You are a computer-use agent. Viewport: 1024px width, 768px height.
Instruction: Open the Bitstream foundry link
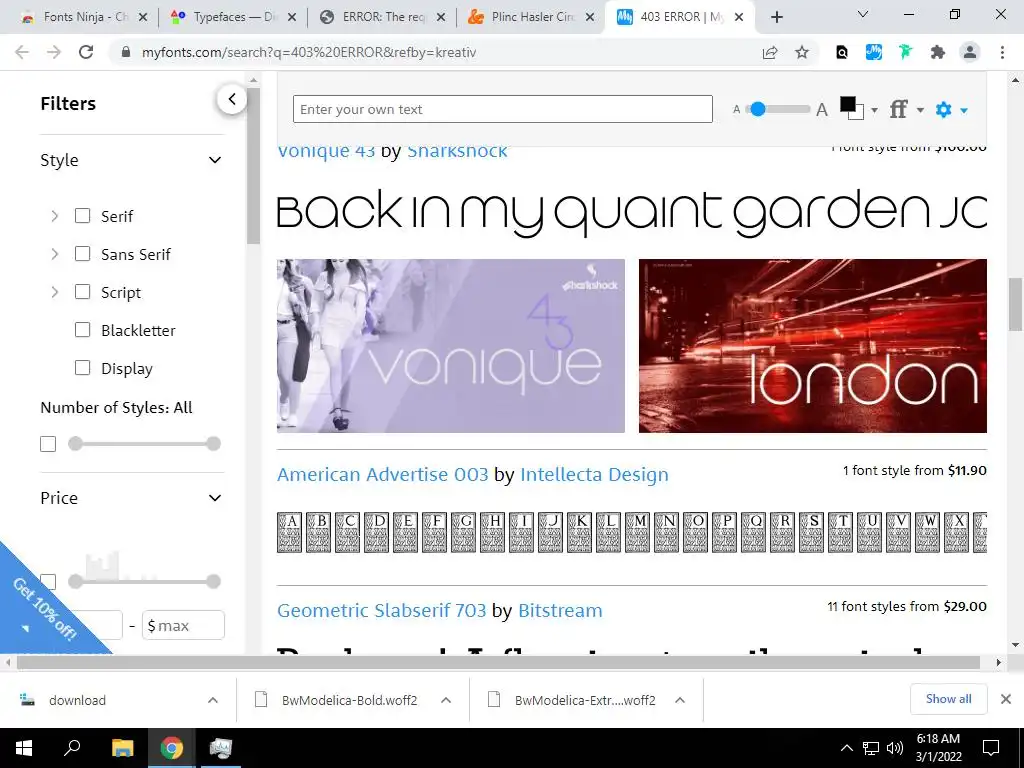tap(560, 611)
